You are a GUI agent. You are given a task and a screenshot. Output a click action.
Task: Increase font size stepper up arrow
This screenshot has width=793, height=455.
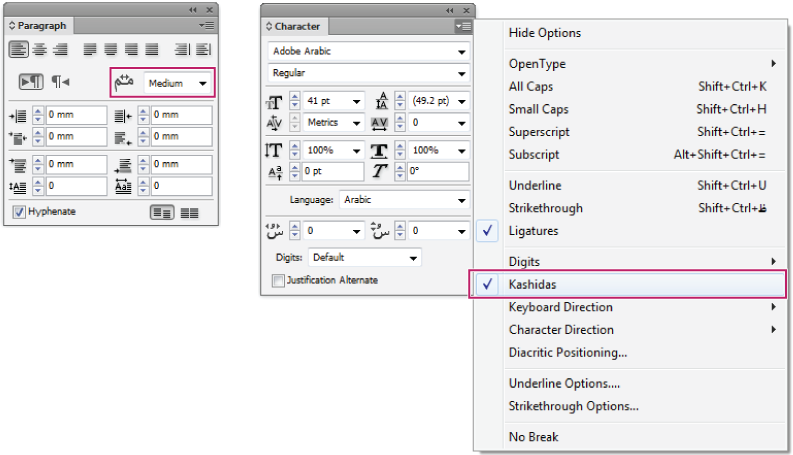coord(296,97)
